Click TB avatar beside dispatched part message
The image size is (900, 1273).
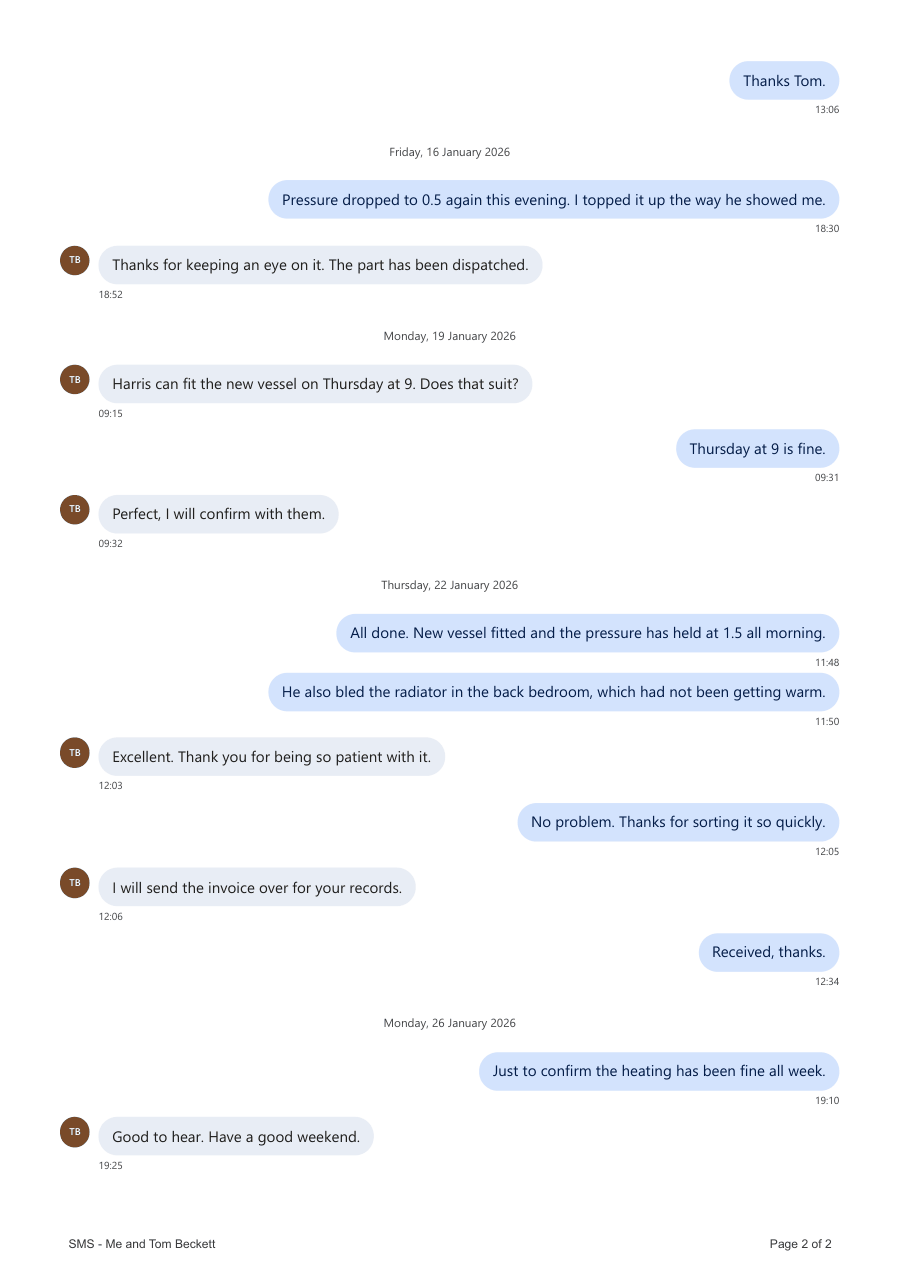click(x=75, y=261)
